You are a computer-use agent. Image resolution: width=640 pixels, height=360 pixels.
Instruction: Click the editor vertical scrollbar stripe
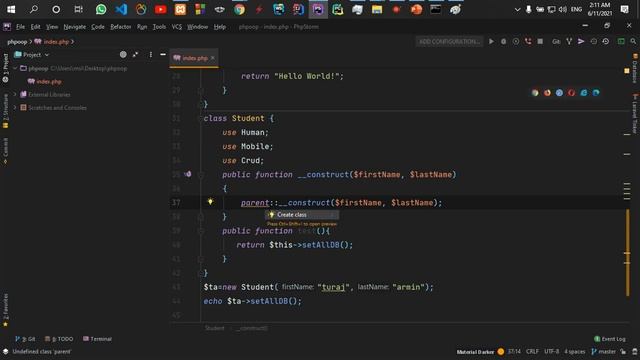click(x=627, y=253)
